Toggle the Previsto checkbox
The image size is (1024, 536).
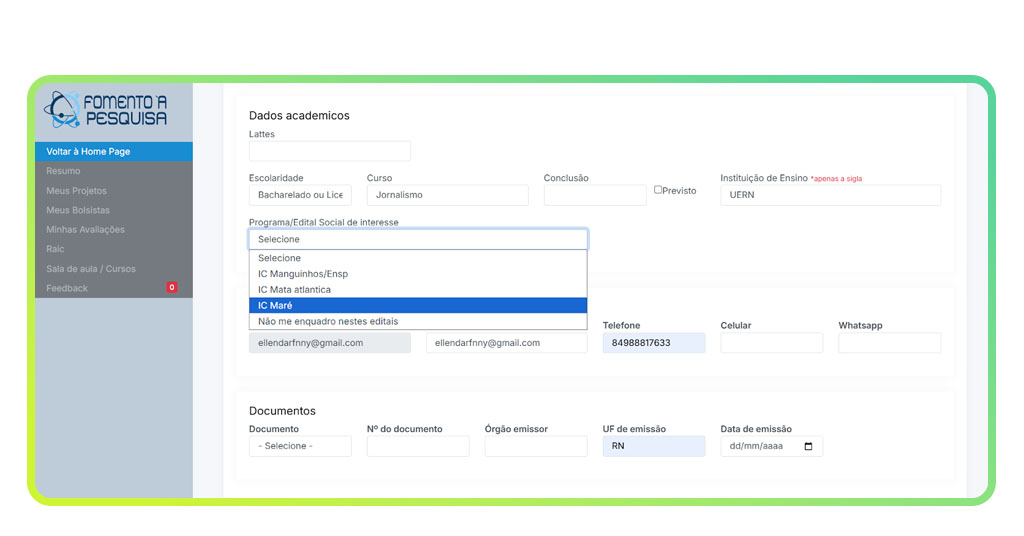[658, 190]
